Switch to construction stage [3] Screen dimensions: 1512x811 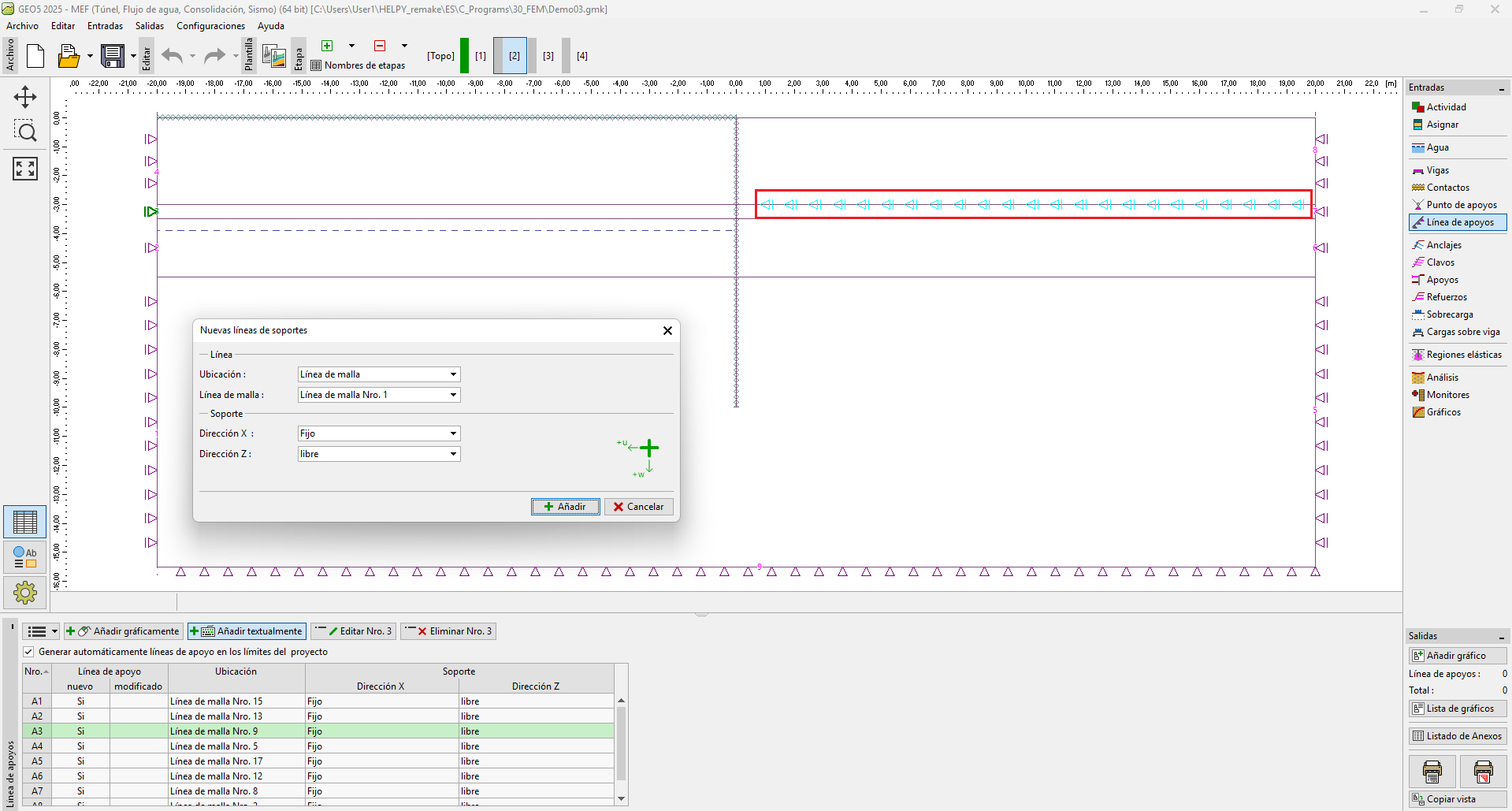(x=548, y=56)
